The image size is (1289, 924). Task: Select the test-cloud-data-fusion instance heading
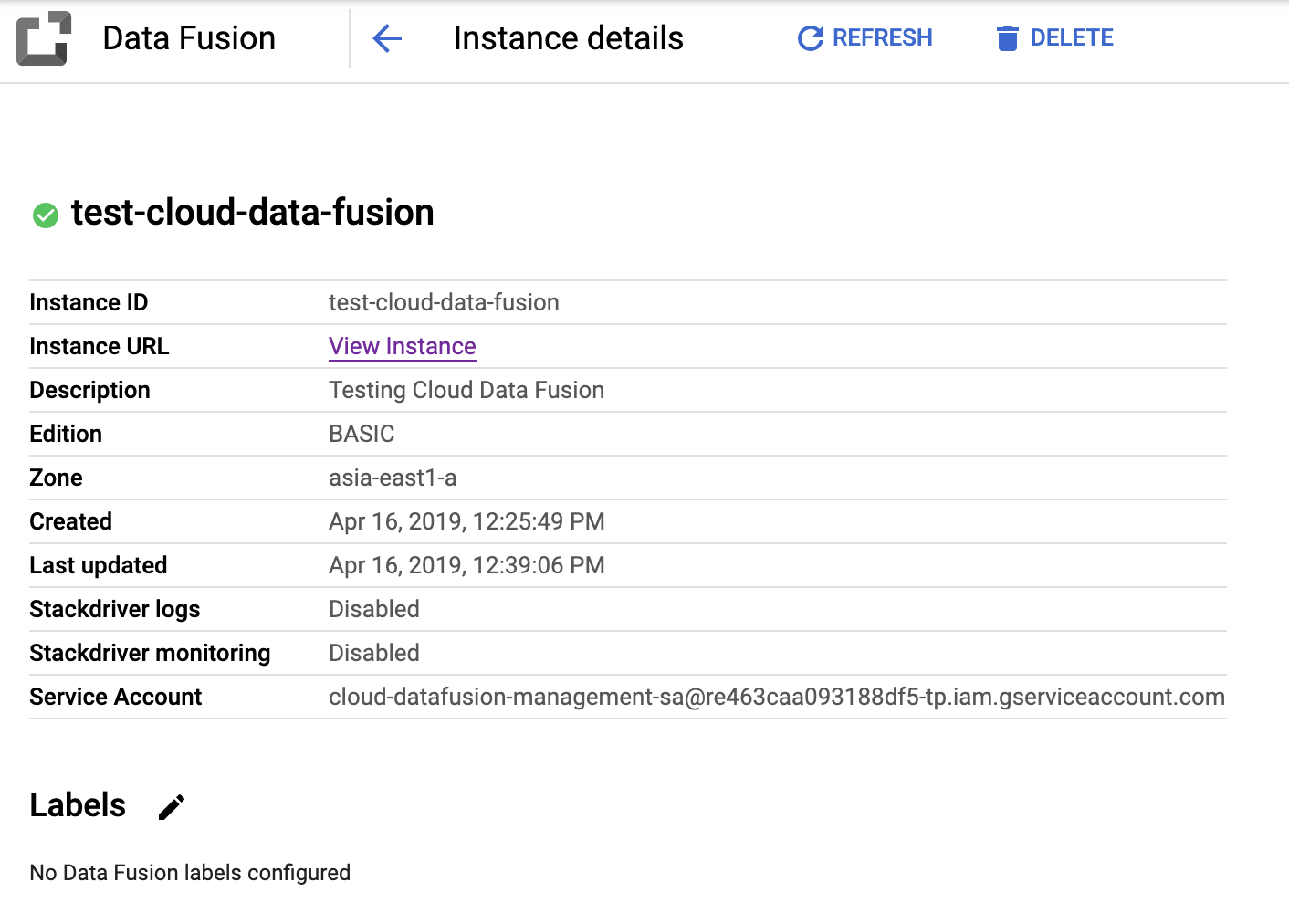coord(252,213)
